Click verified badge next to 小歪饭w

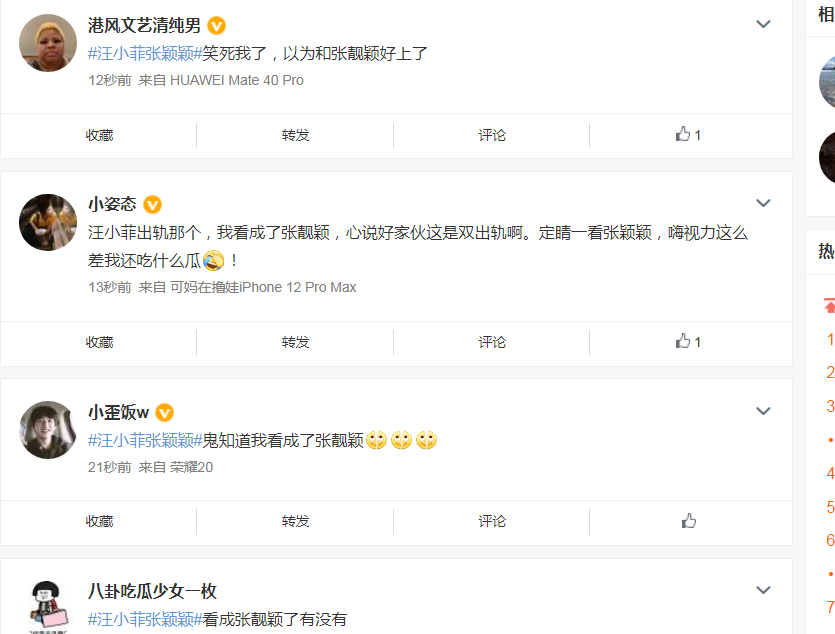(165, 412)
